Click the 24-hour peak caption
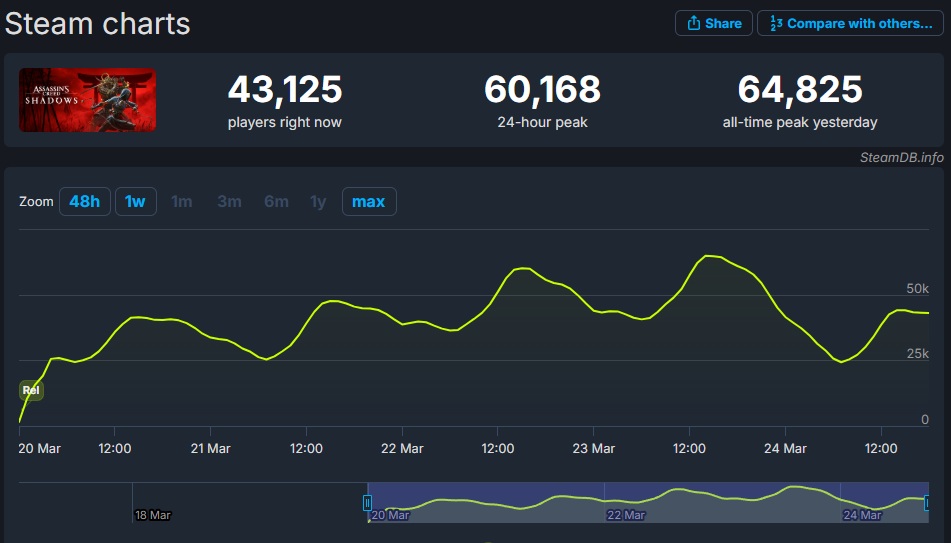 542,123
